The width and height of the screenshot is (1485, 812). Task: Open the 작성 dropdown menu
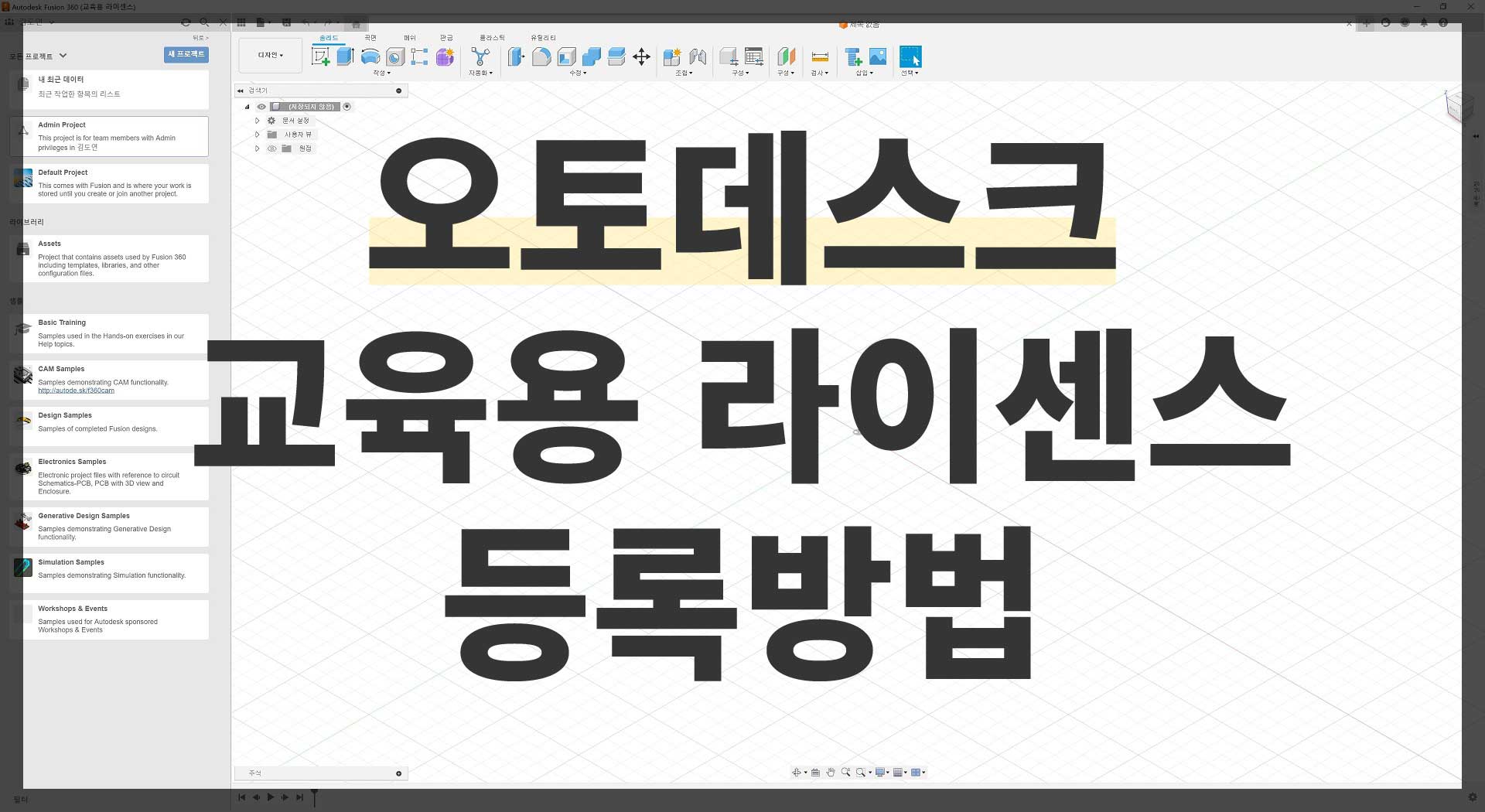tap(382, 73)
